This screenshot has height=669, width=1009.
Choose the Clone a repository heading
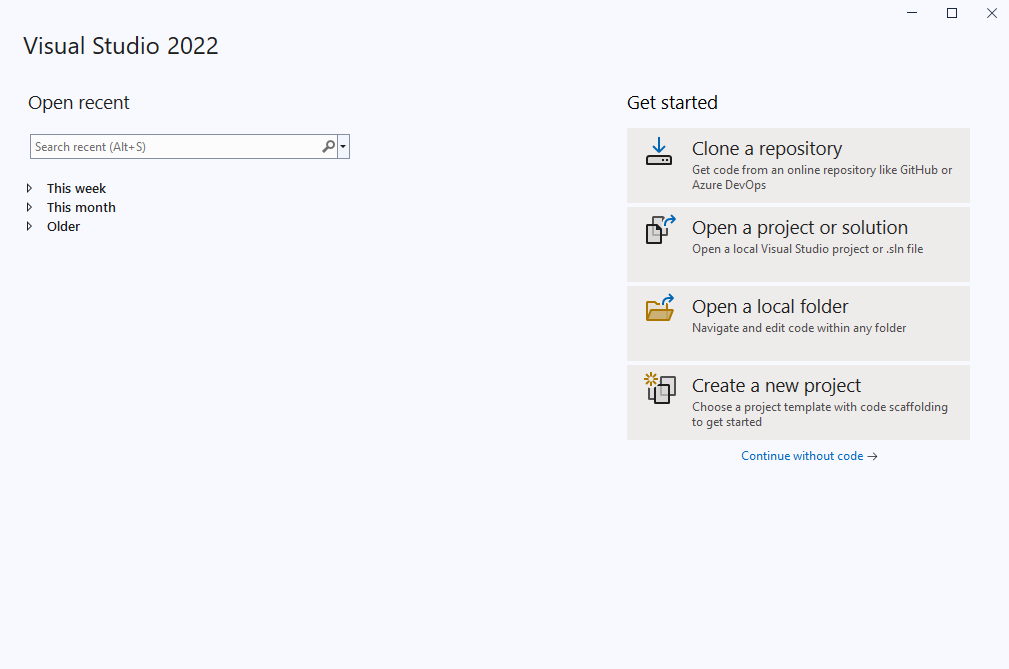766,149
